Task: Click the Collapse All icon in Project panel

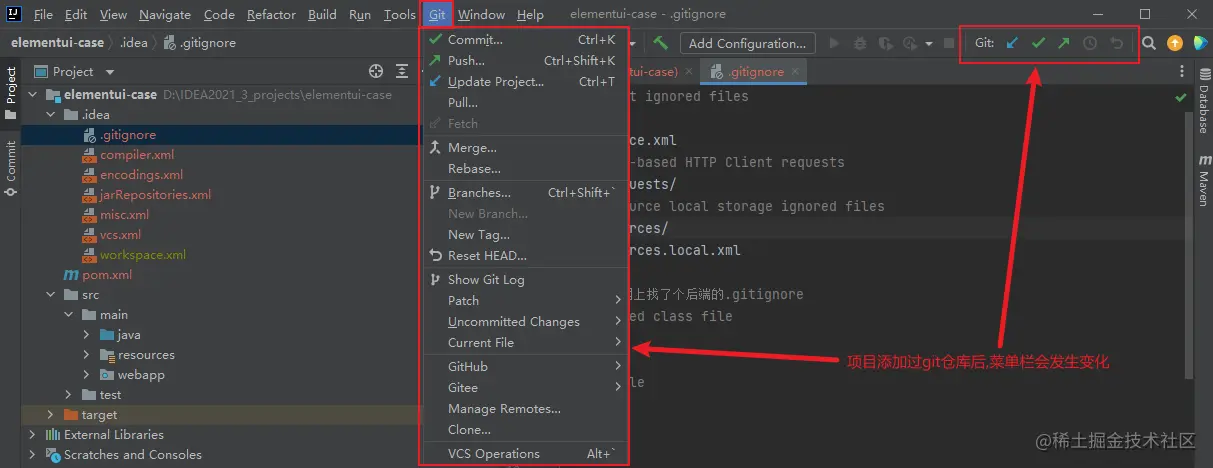Action: (401, 71)
